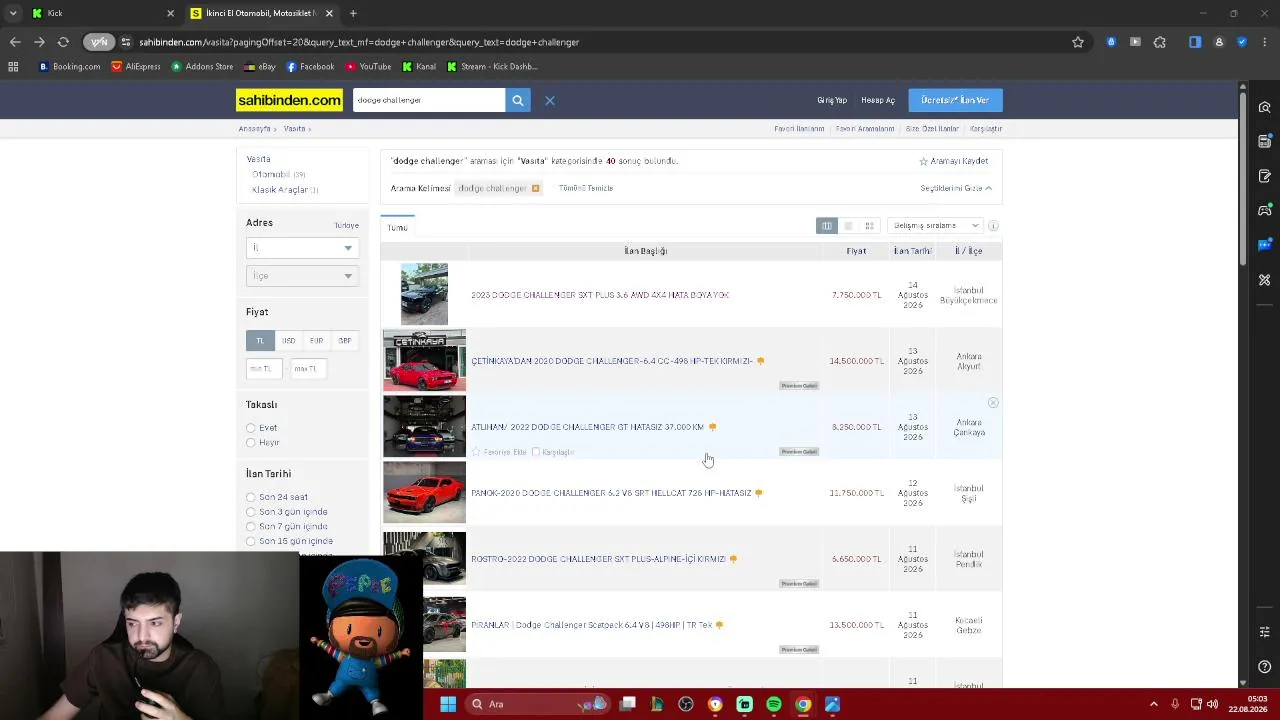Switch to the classic list view icon
Image resolution: width=1280 pixels, height=720 pixels.
click(x=827, y=226)
